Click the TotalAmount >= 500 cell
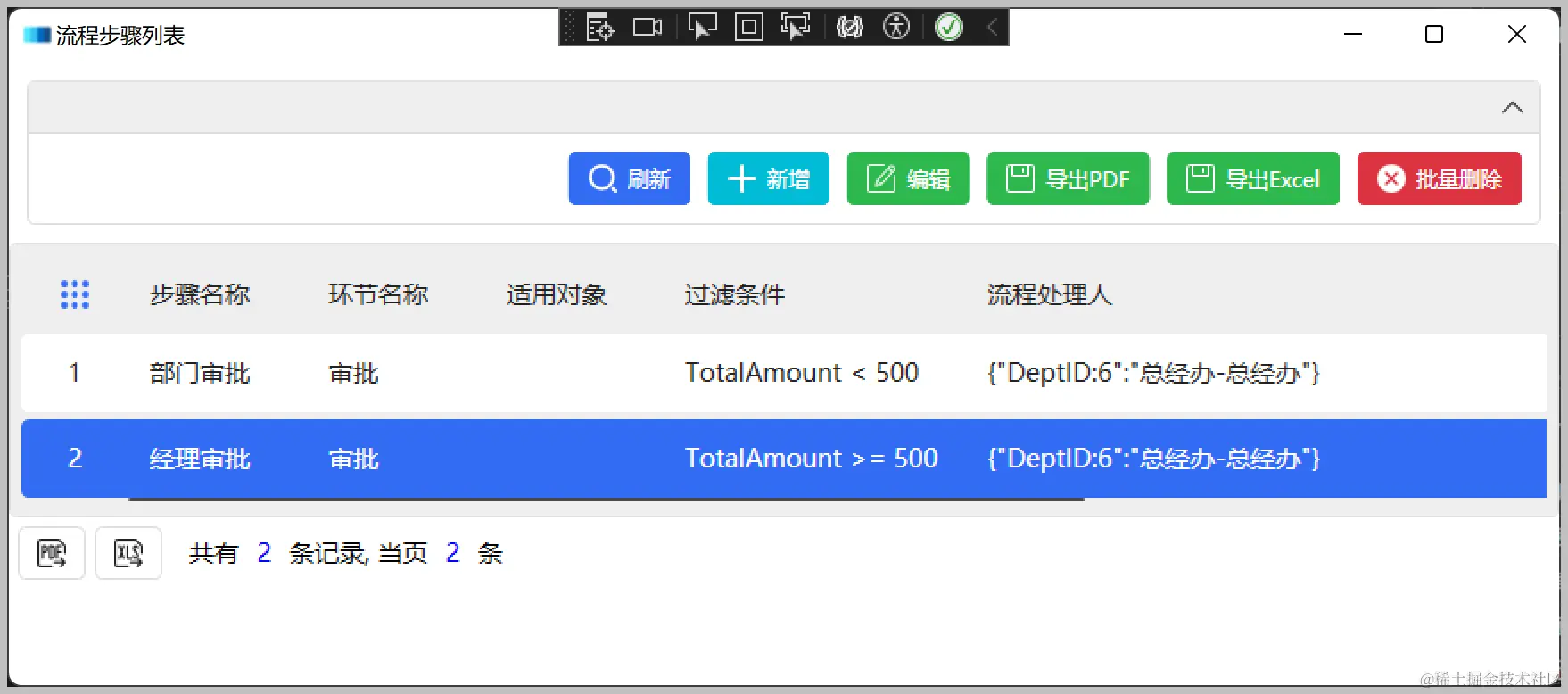Screen dimensions: 1568x694 click(812, 459)
